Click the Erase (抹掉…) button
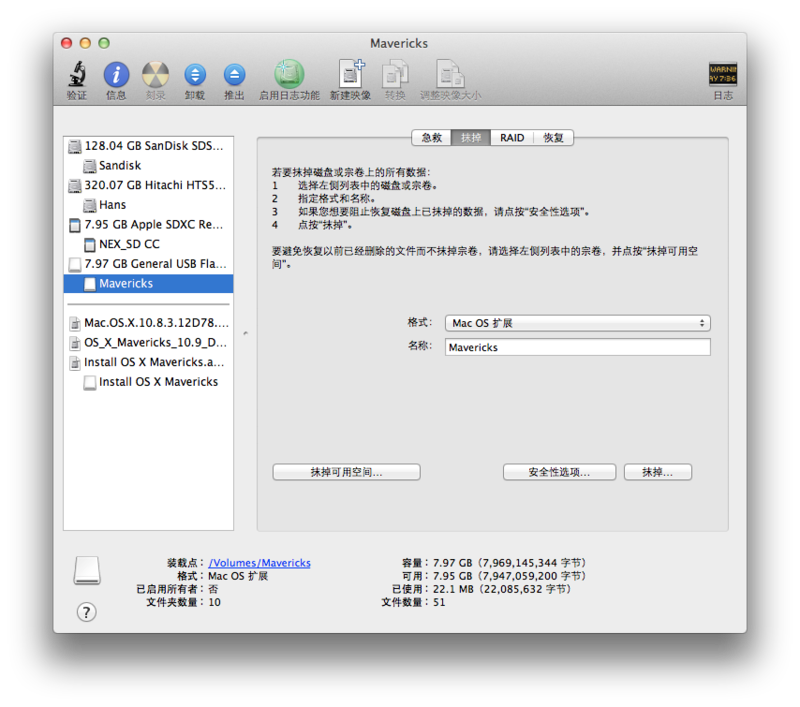Image resolution: width=800 pixels, height=707 pixels. 658,472
